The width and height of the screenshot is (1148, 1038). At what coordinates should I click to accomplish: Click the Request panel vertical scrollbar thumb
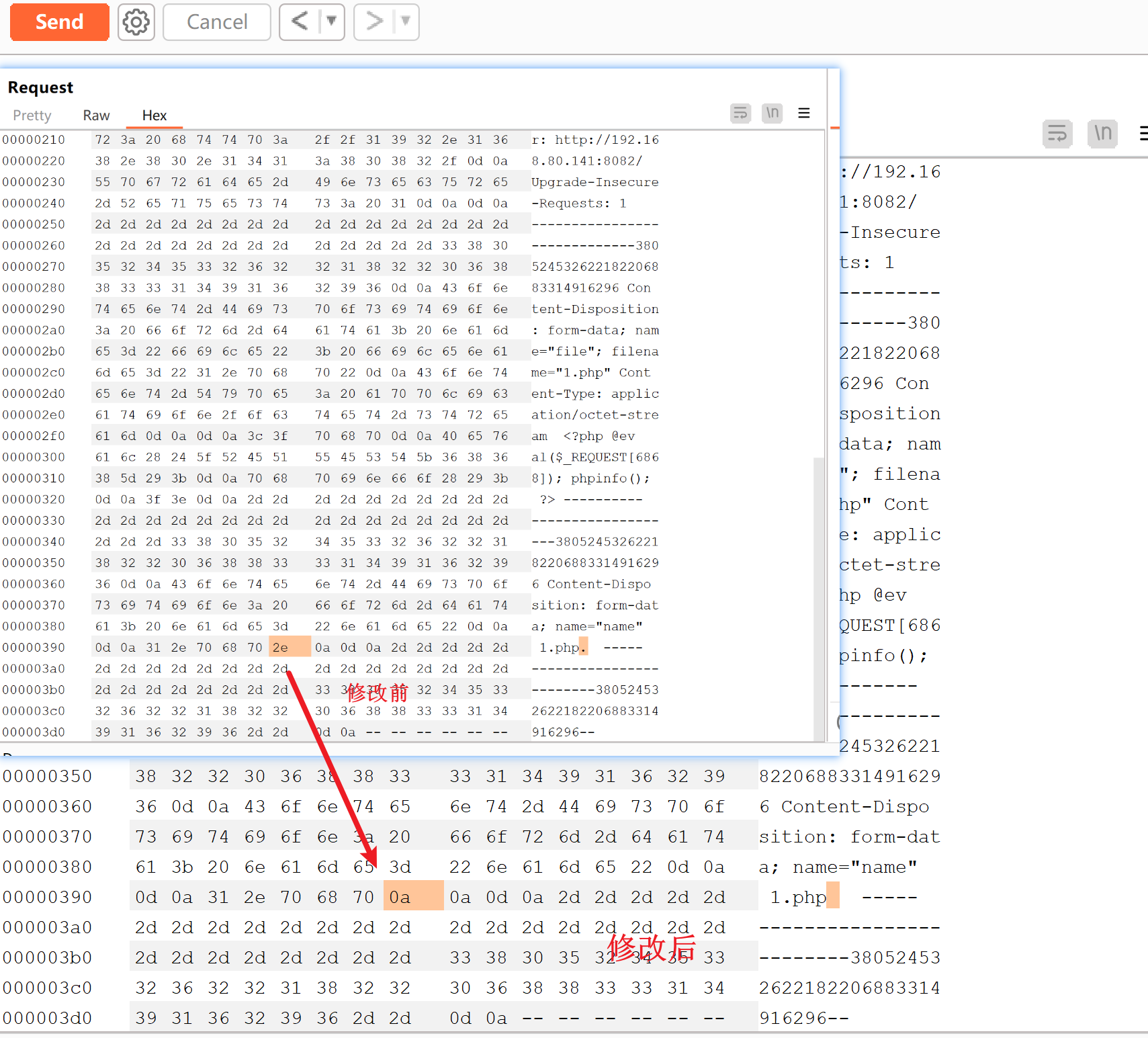819,598
